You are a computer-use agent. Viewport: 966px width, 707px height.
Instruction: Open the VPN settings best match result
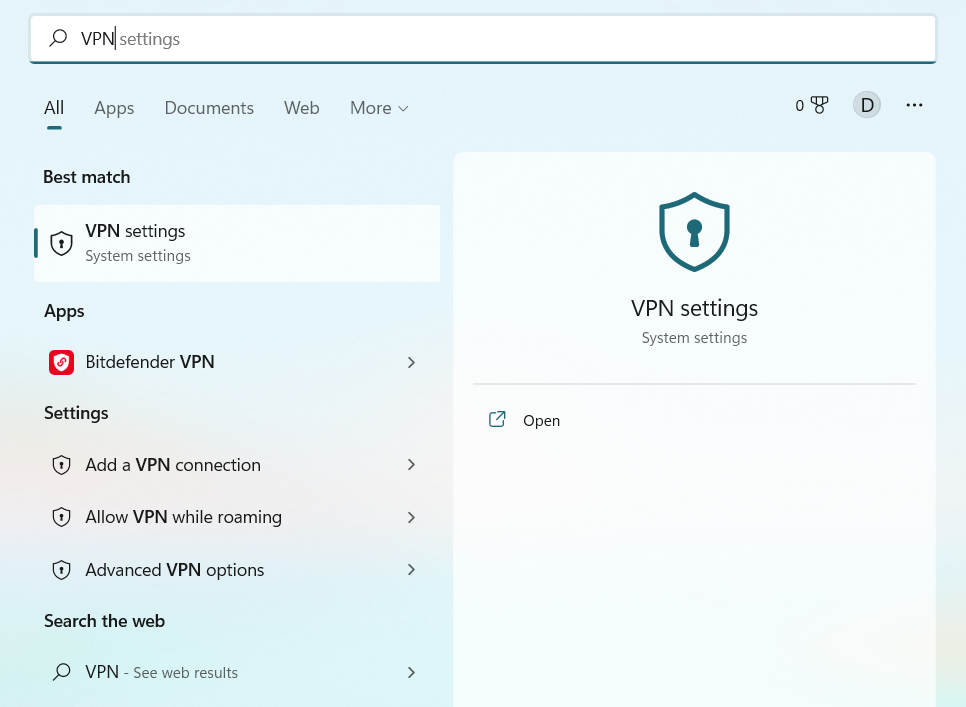pos(237,243)
